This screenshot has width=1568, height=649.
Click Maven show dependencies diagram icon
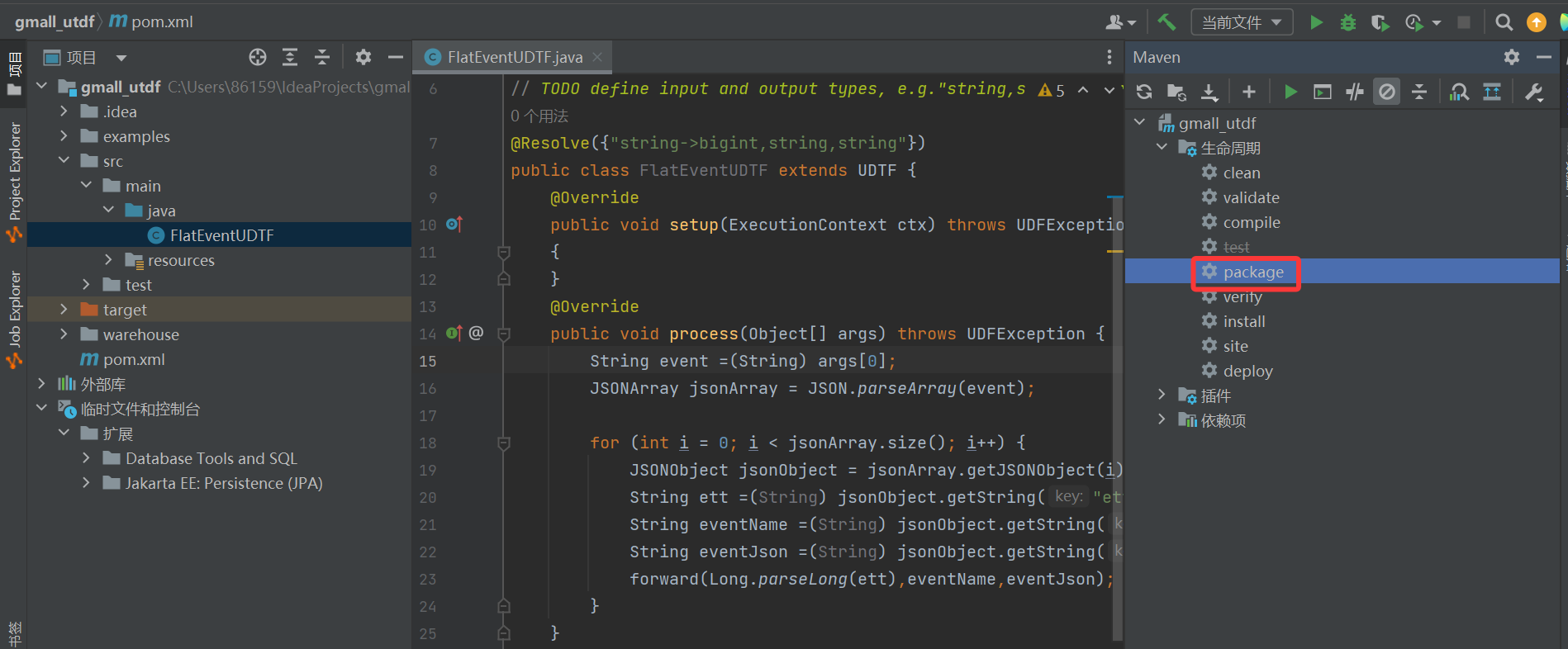pyautogui.click(x=1492, y=92)
